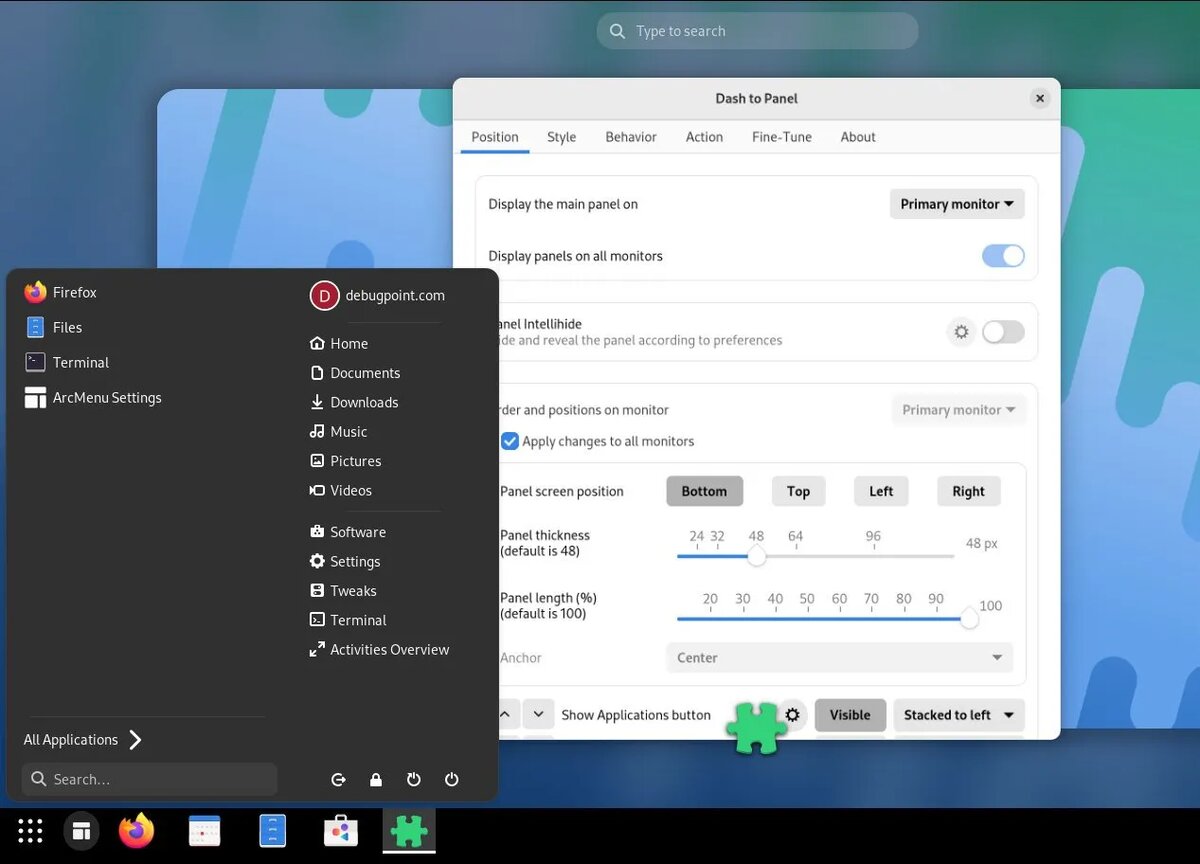The image size is (1200, 864).
Task: Open the Show Applications button settings gear
Action: (793, 715)
